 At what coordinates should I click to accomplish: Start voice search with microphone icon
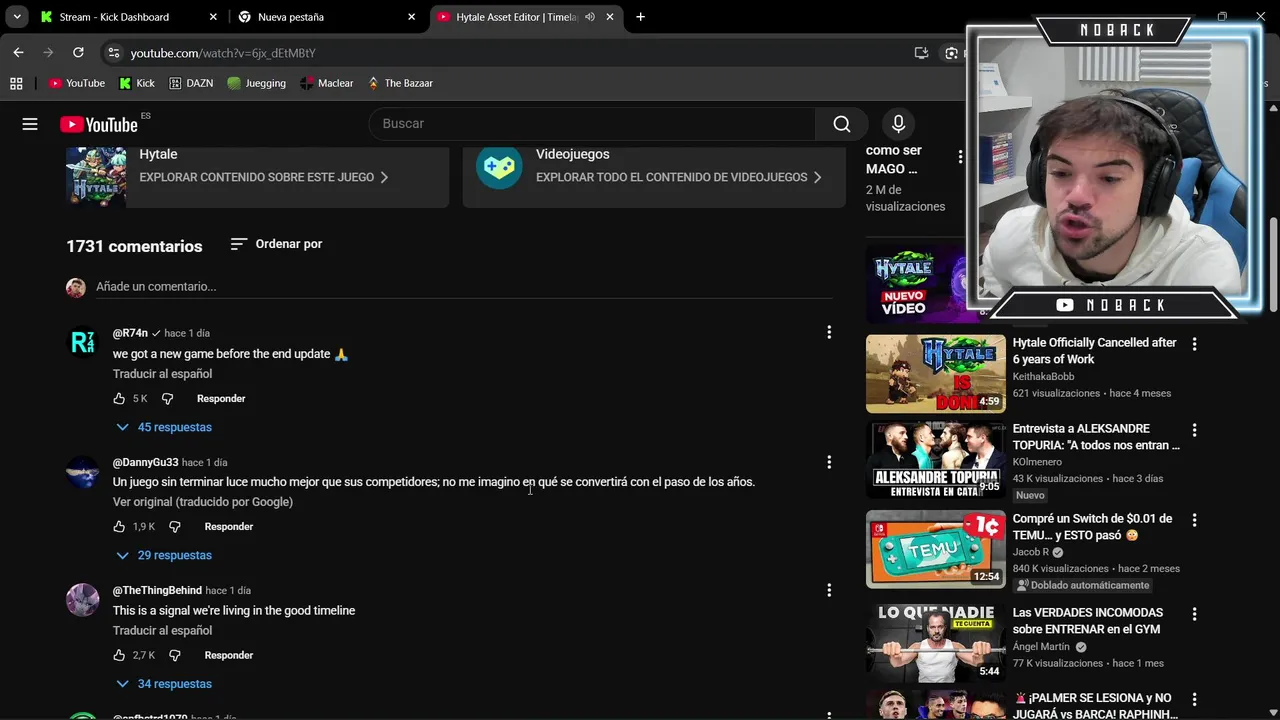pyautogui.click(x=898, y=124)
